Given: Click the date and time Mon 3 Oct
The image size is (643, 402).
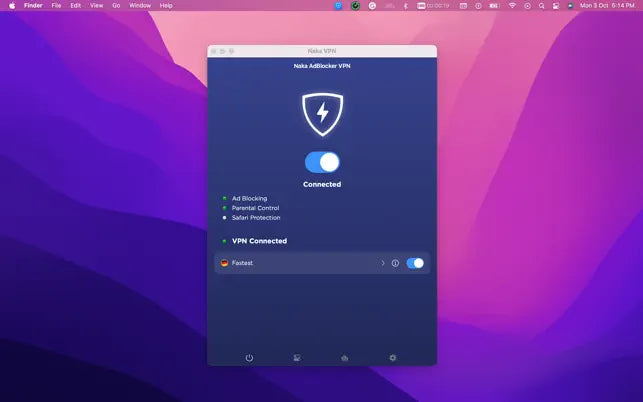Looking at the screenshot, I should tap(607, 6).
